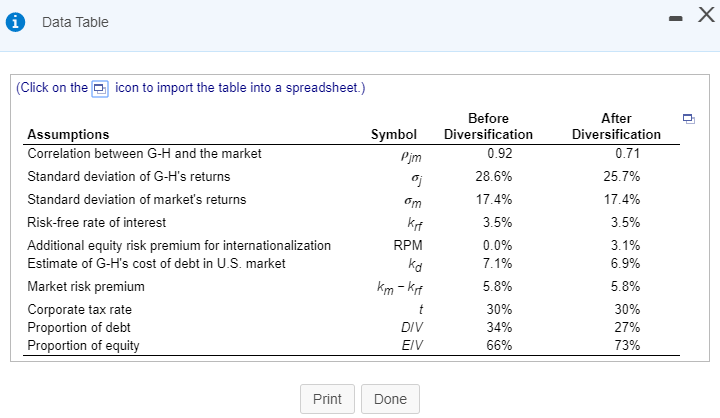
Task: Click the import-to-spreadsheet icon at table's top right
Action: pos(687,119)
